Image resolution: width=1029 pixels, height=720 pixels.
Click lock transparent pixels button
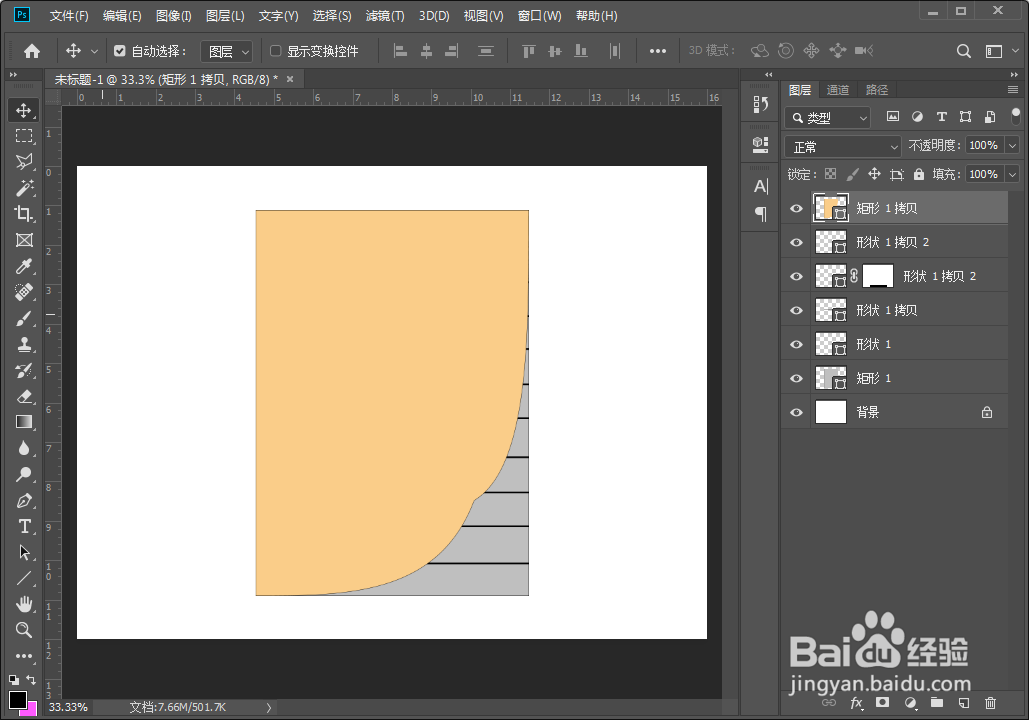830,174
